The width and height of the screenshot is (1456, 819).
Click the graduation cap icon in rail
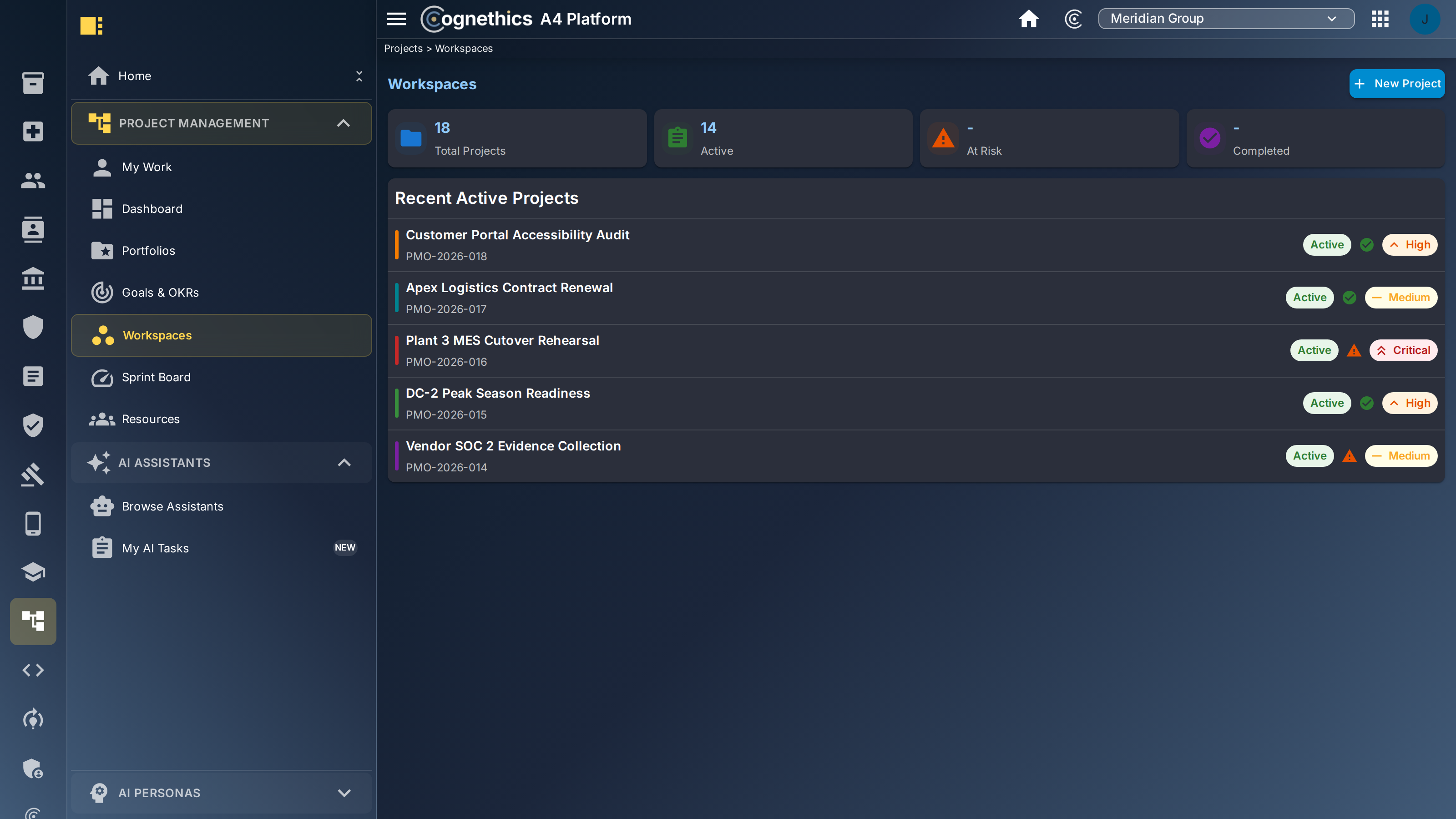pyautogui.click(x=33, y=572)
